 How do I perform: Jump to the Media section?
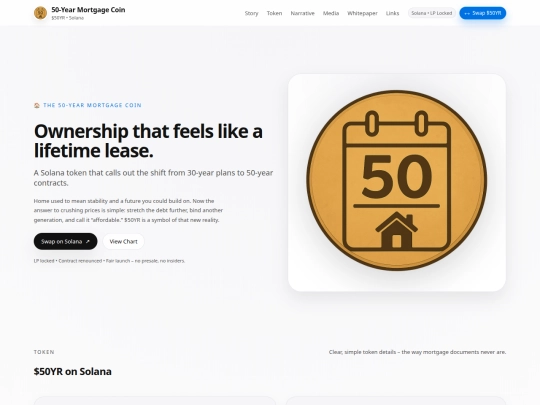[331, 13]
